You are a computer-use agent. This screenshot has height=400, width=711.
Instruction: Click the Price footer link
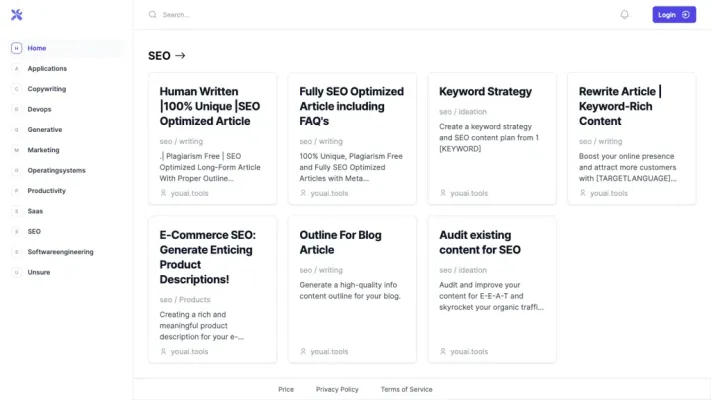click(x=286, y=389)
